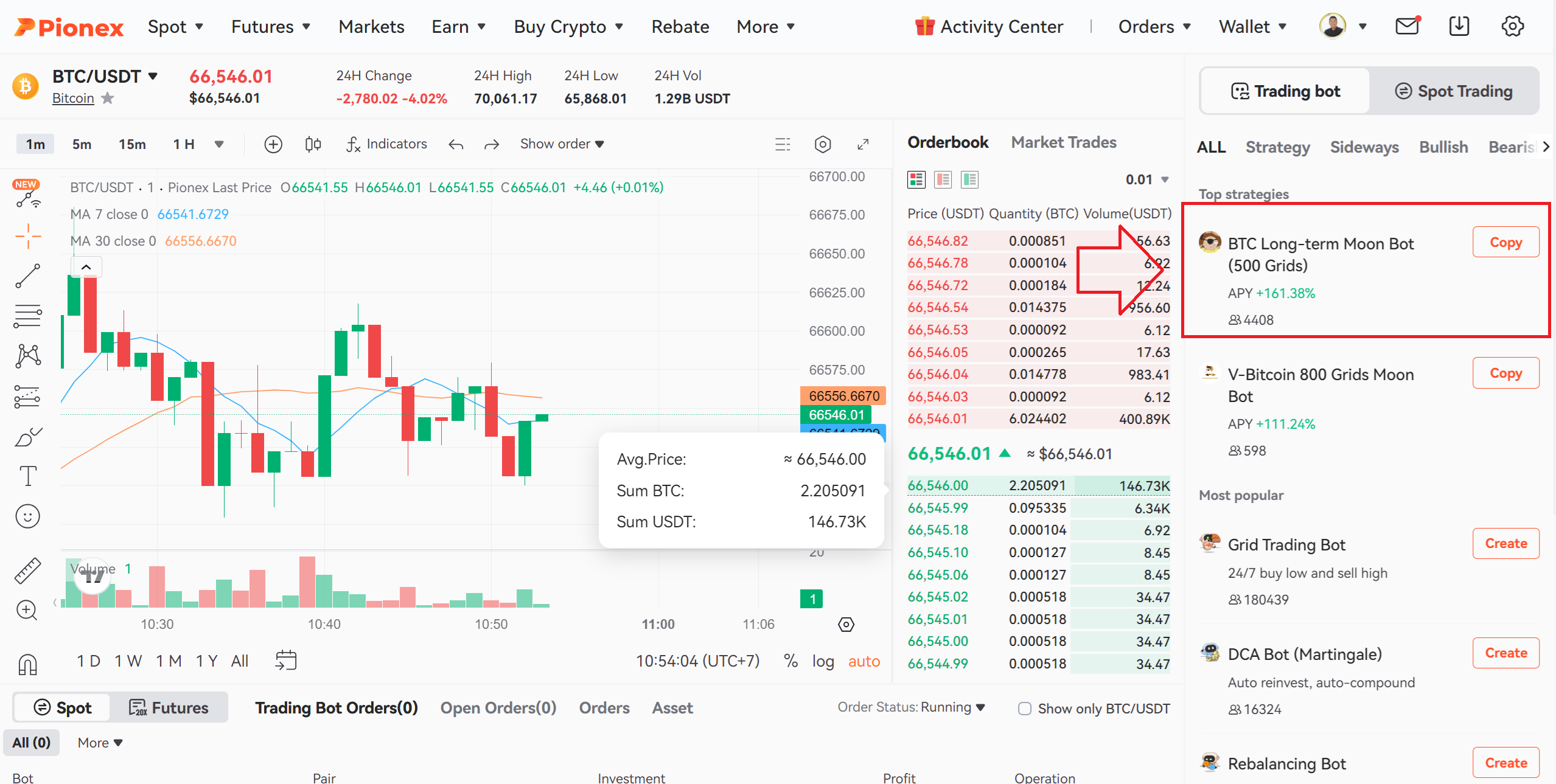
Task: Select the forecasting position tool
Action: tap(27, 397)
